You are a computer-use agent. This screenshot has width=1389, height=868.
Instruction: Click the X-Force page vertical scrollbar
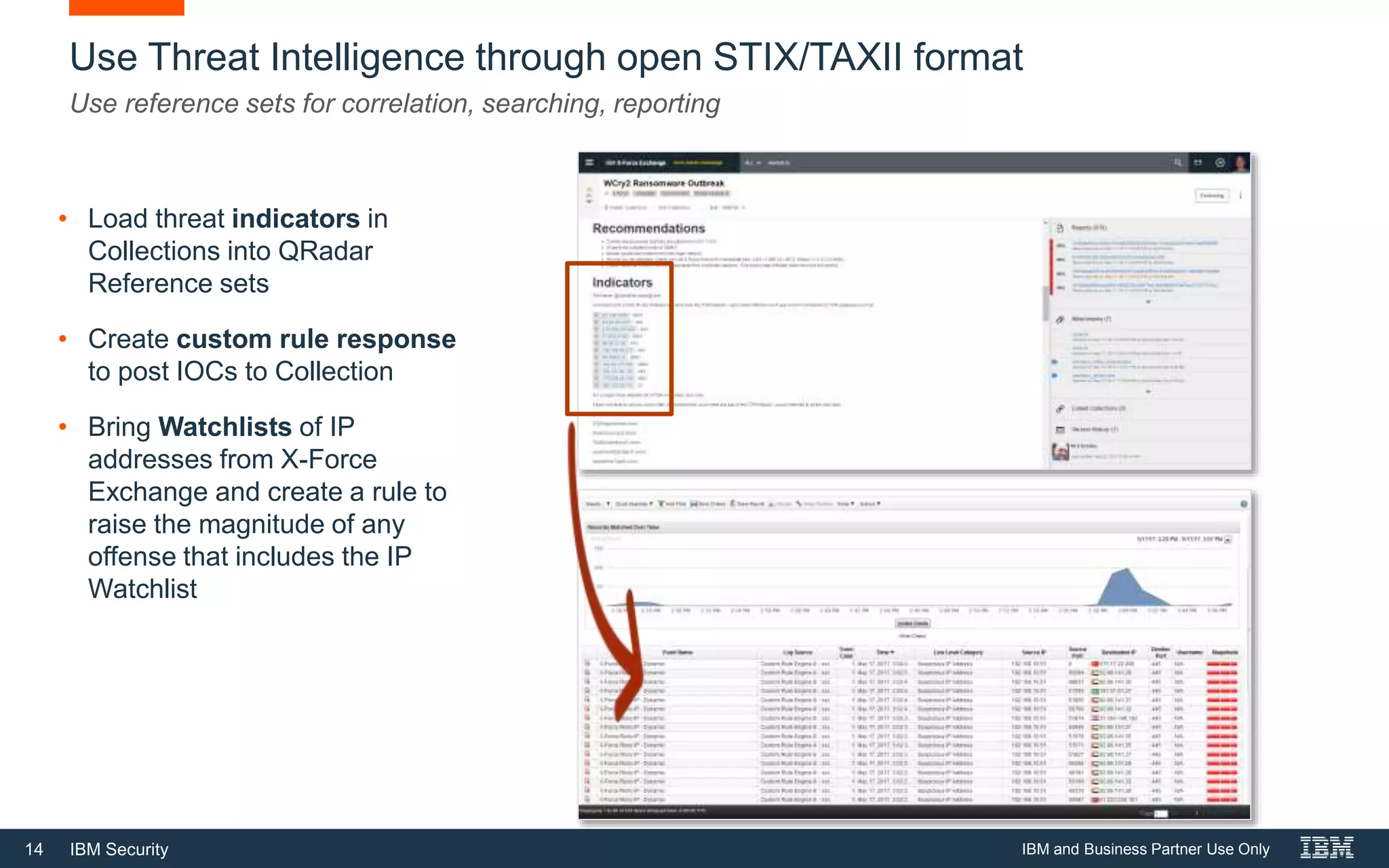[1045, 303]
